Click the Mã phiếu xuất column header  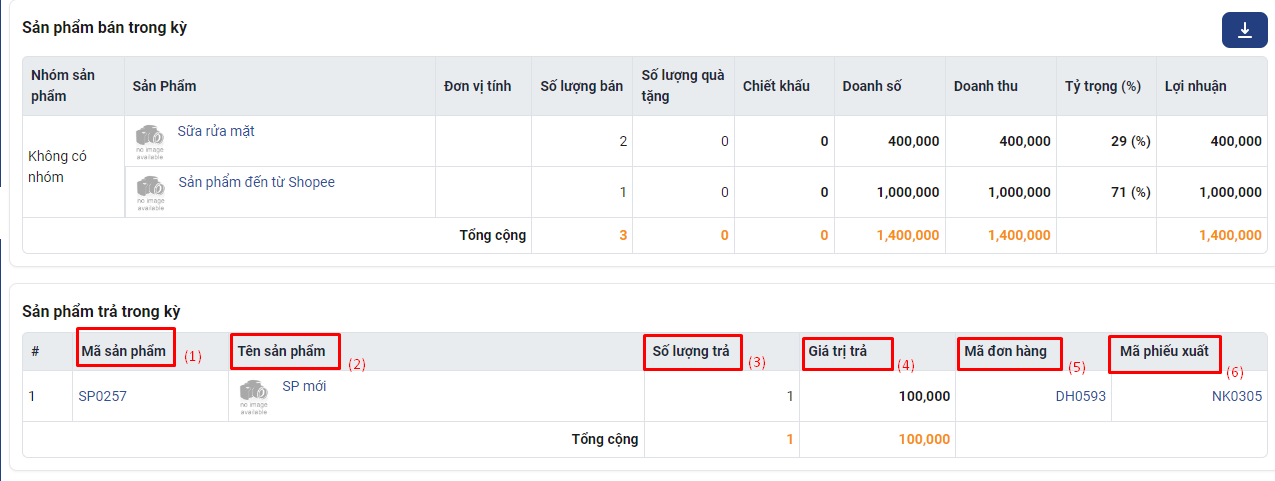click(x=1164, y=351)
